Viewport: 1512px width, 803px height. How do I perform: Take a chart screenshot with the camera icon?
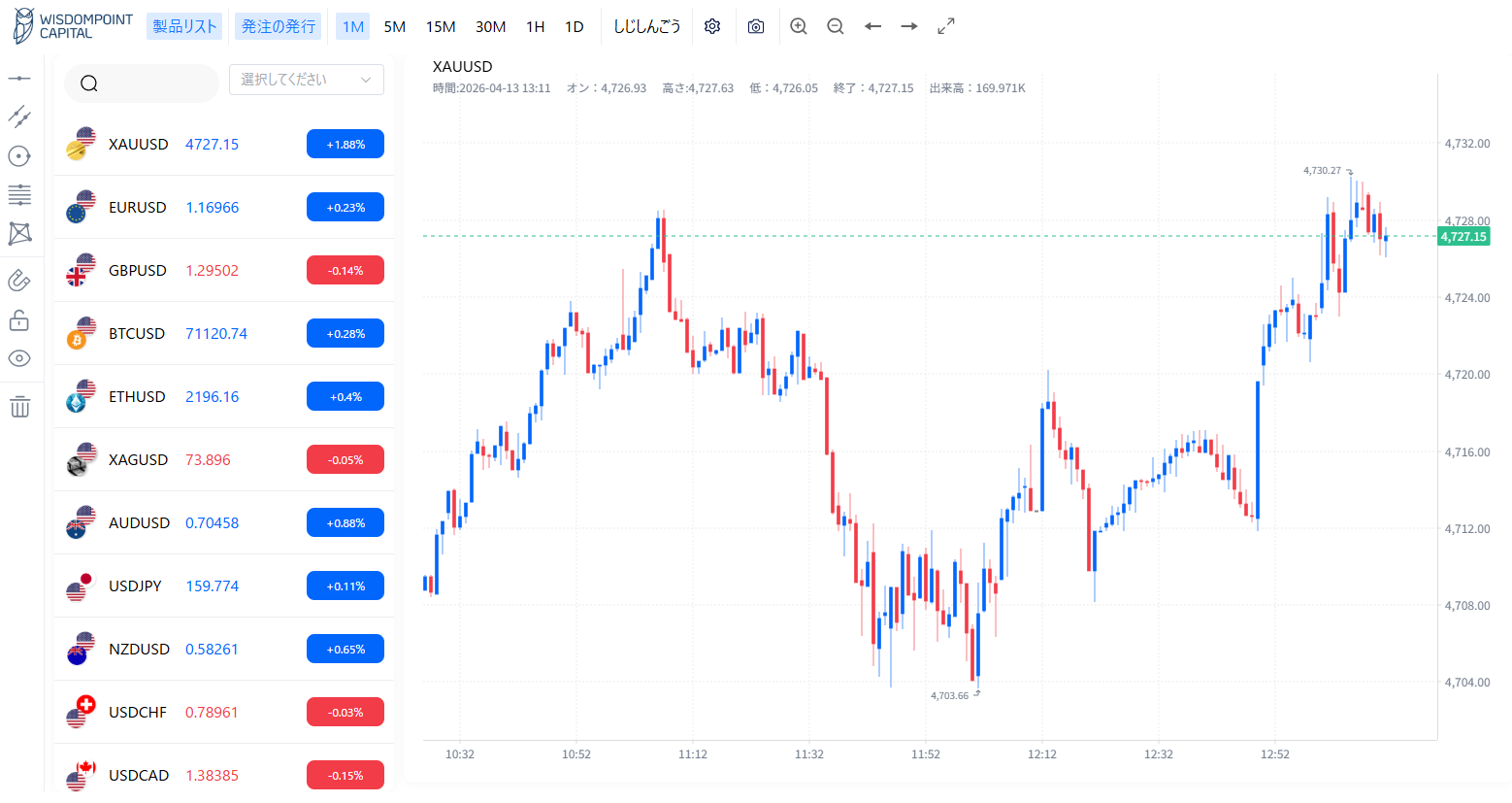point(756,26)
